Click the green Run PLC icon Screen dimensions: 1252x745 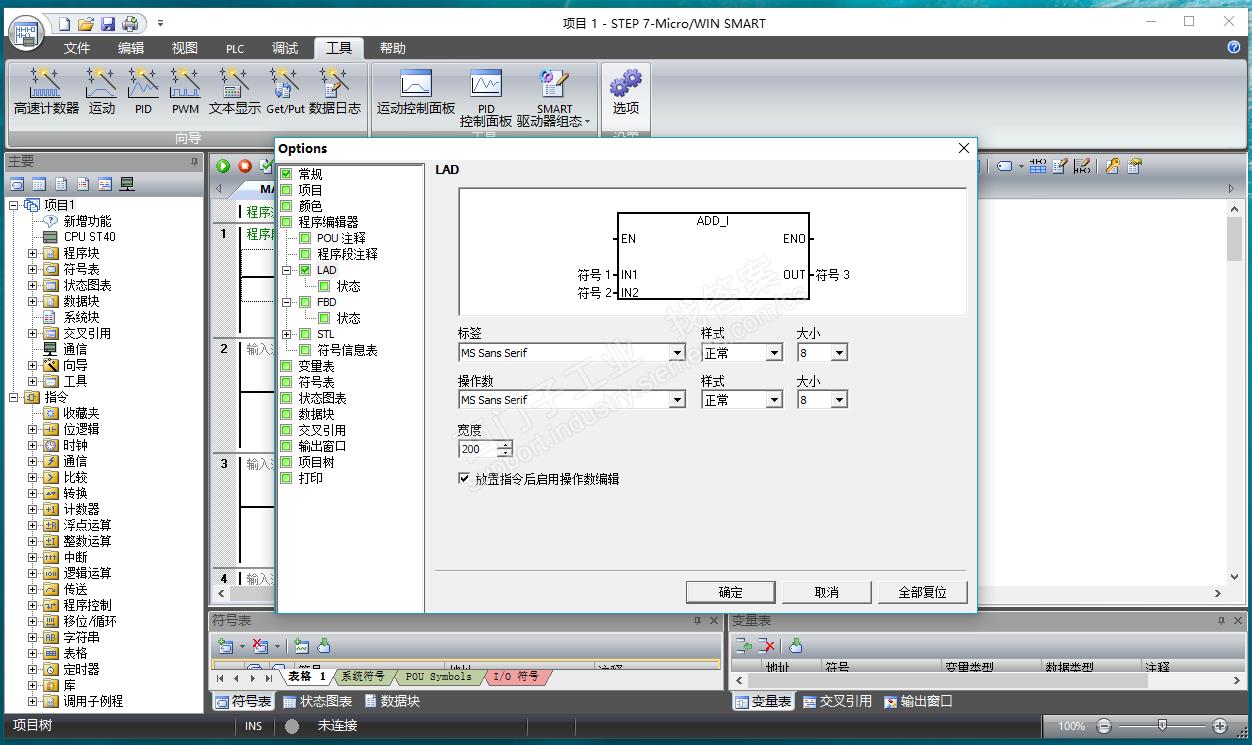tap(223, 166)
